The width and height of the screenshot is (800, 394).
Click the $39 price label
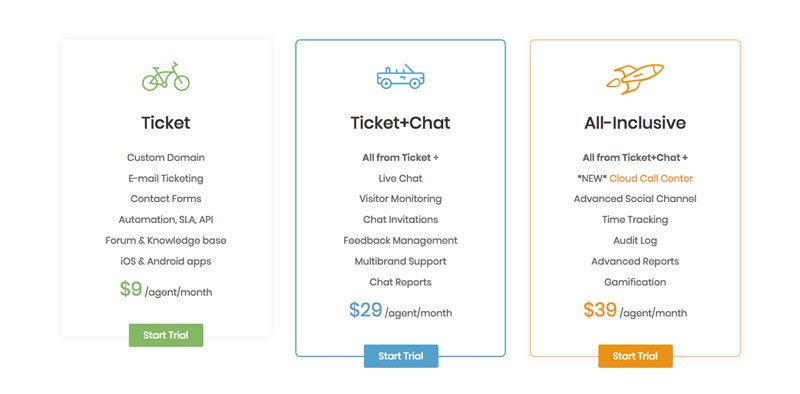601,310
